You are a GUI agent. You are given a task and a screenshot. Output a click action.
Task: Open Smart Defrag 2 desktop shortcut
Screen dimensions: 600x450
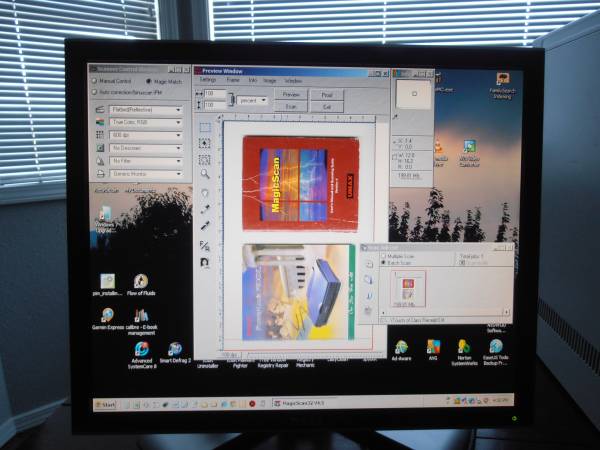(x=175, y=349)
